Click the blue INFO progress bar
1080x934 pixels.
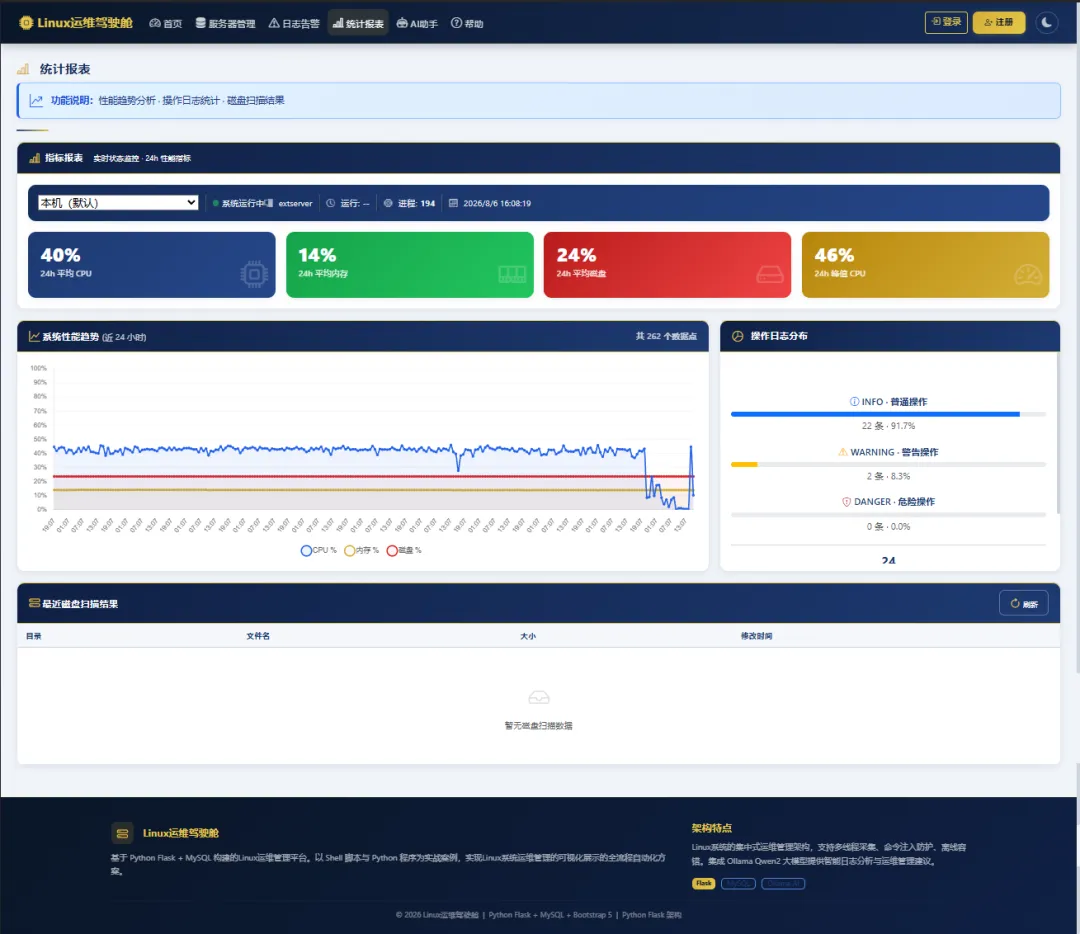875,415
